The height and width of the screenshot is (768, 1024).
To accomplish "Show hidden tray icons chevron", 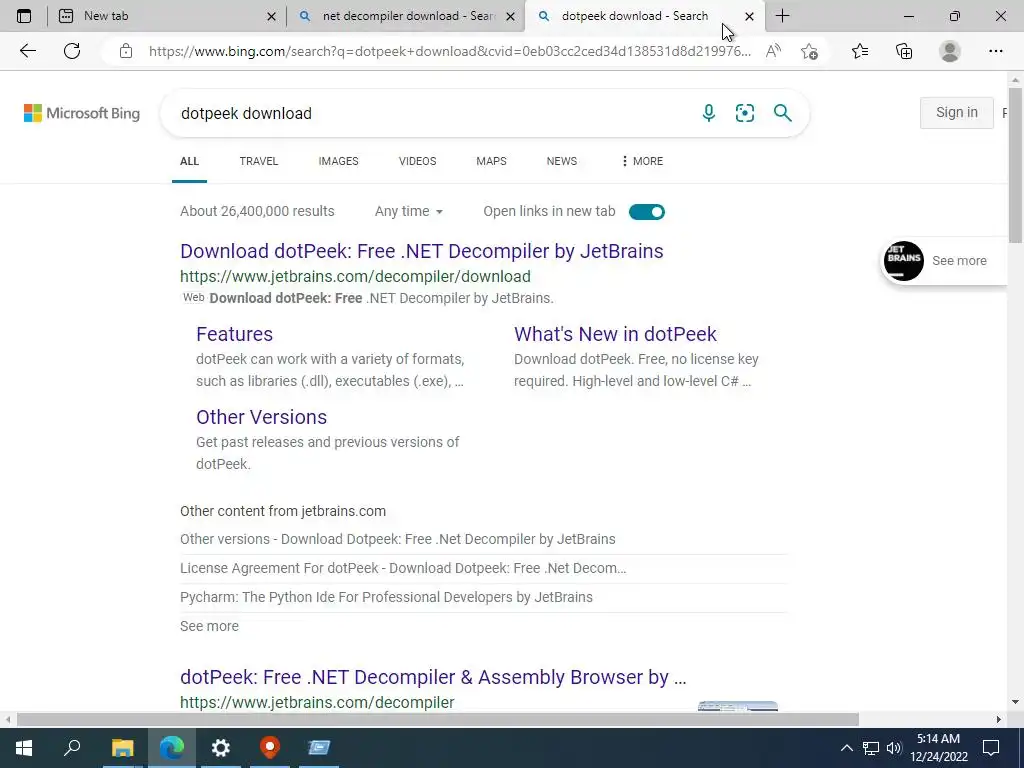I will click(x=846, y=748).
